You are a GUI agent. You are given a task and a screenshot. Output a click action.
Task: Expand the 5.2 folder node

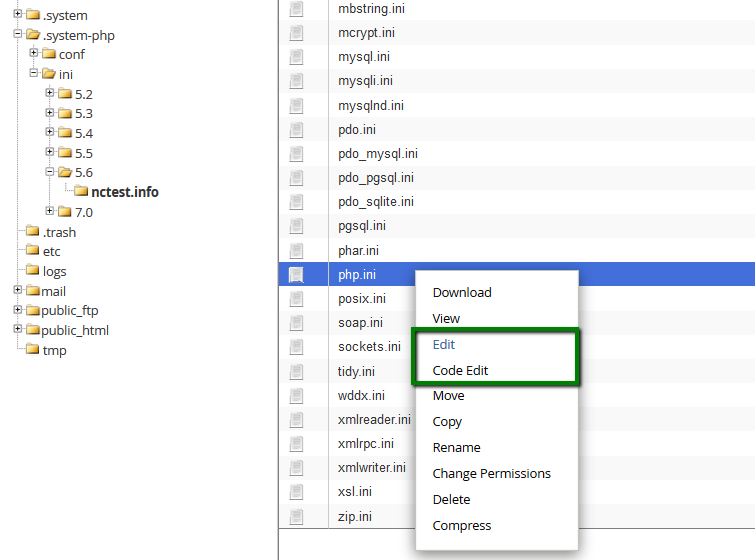point(50,92)
